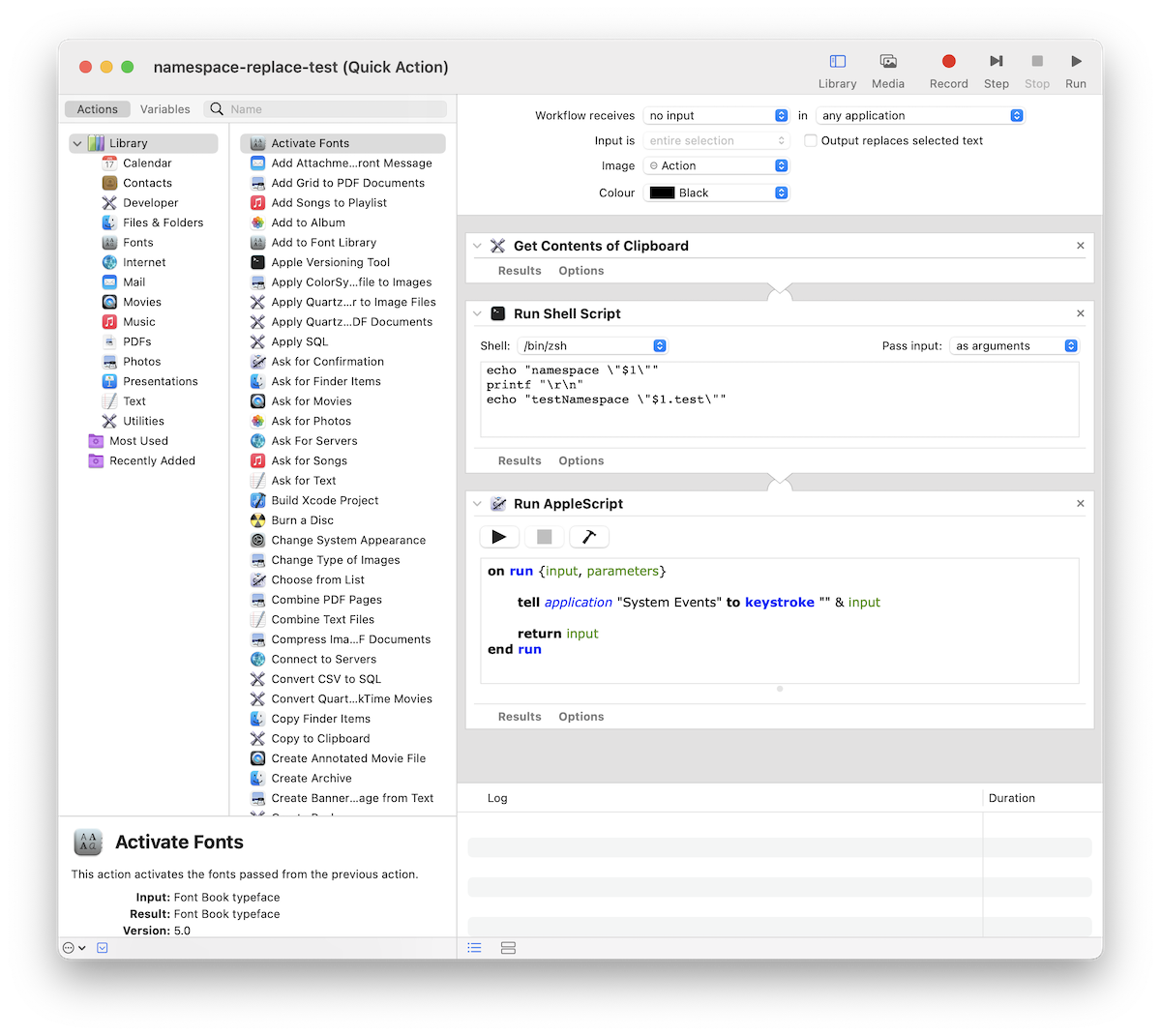Open the 'any application' dropdown
Screen dimensions: 1161x1036
pyautogui.click(x=920, y=115)
